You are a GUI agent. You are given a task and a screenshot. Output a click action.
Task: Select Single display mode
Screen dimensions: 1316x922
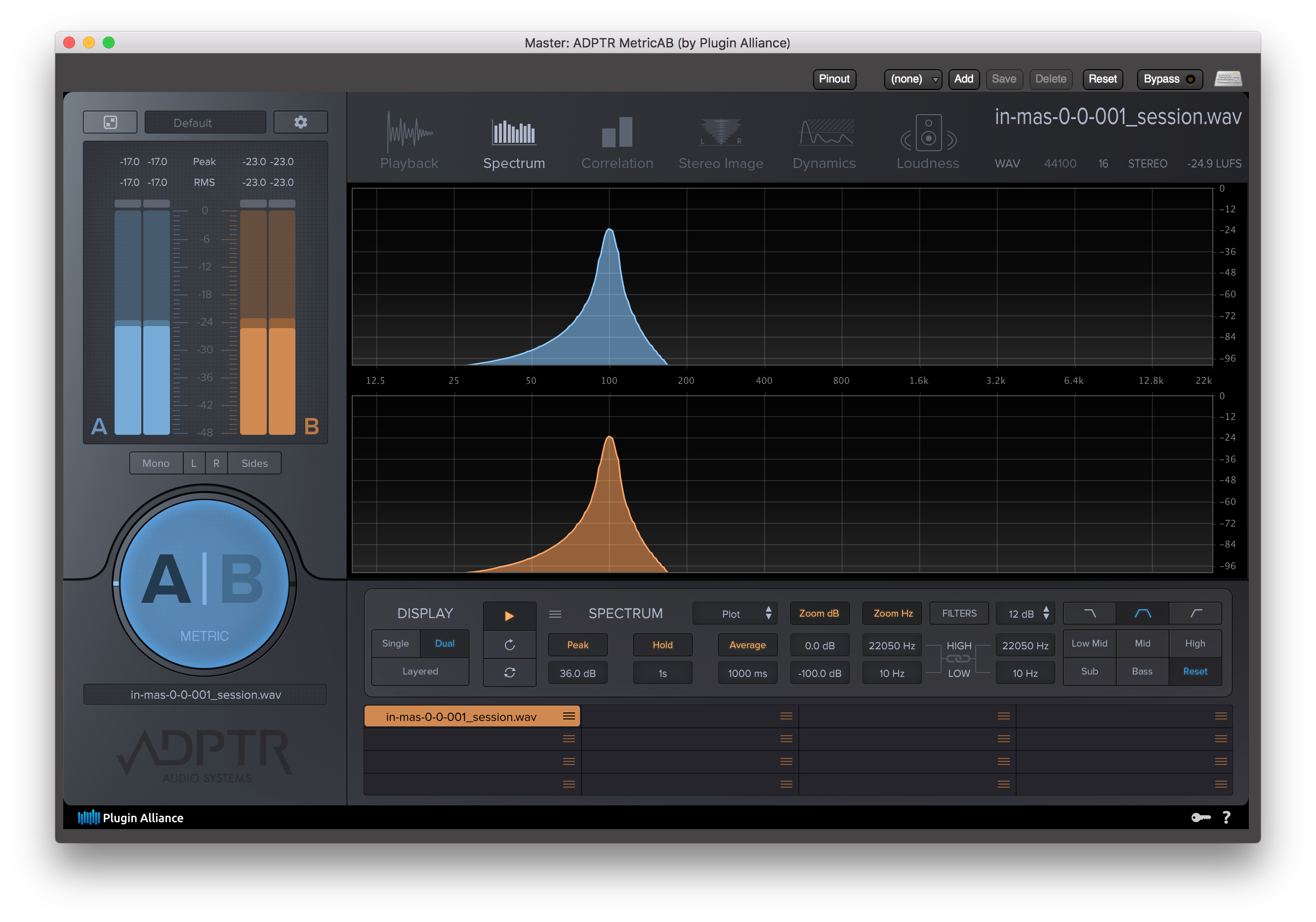(396, 643)
